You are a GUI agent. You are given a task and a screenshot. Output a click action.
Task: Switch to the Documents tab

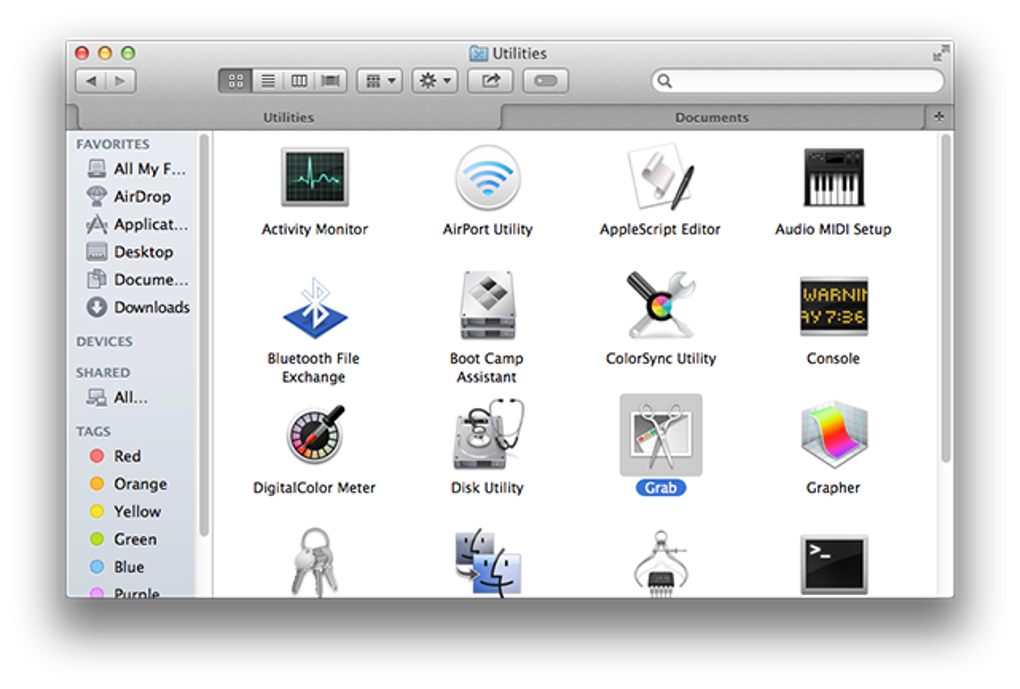click(x=711, y=117)
